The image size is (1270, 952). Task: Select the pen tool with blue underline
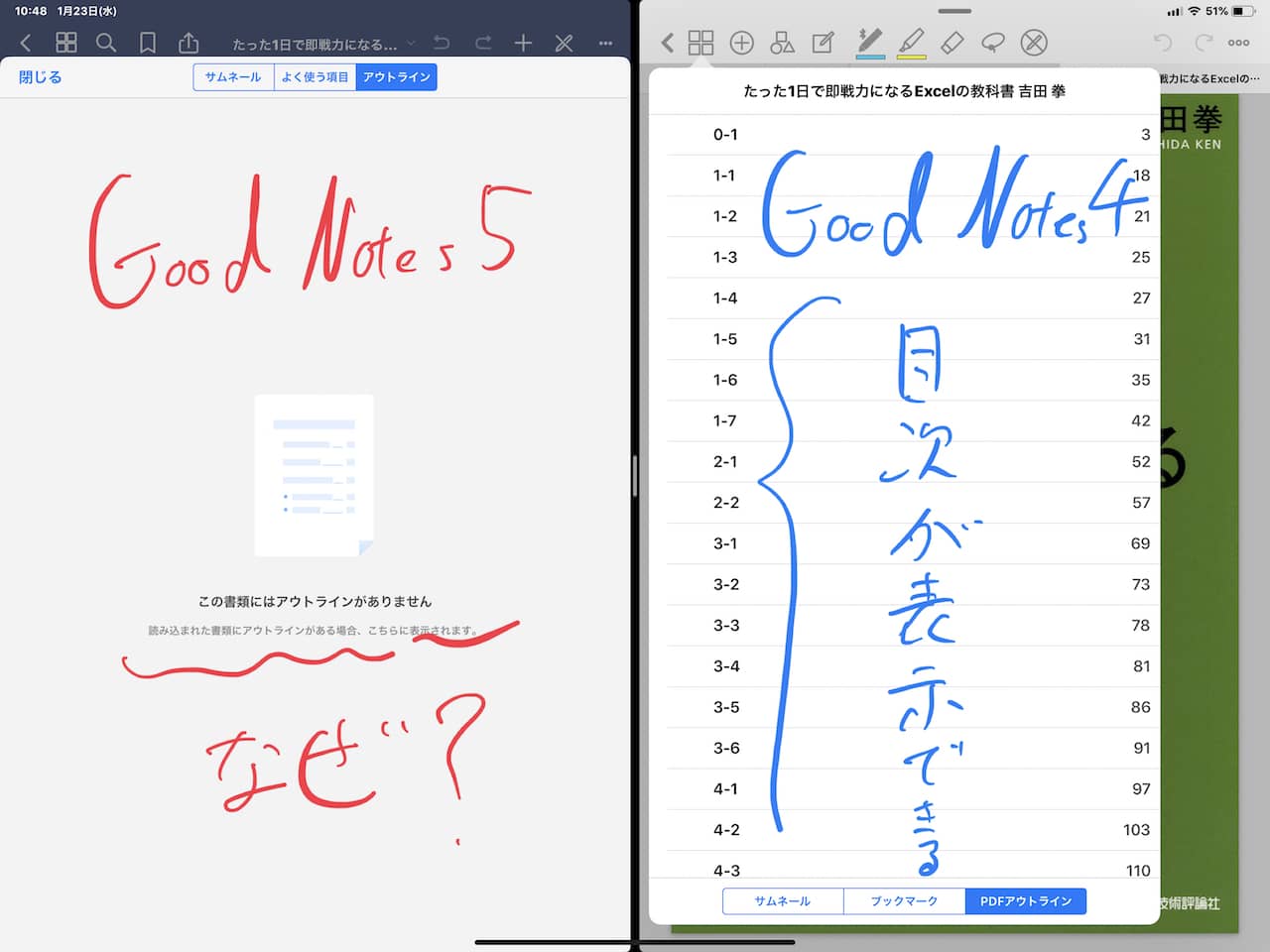(870, 43)
